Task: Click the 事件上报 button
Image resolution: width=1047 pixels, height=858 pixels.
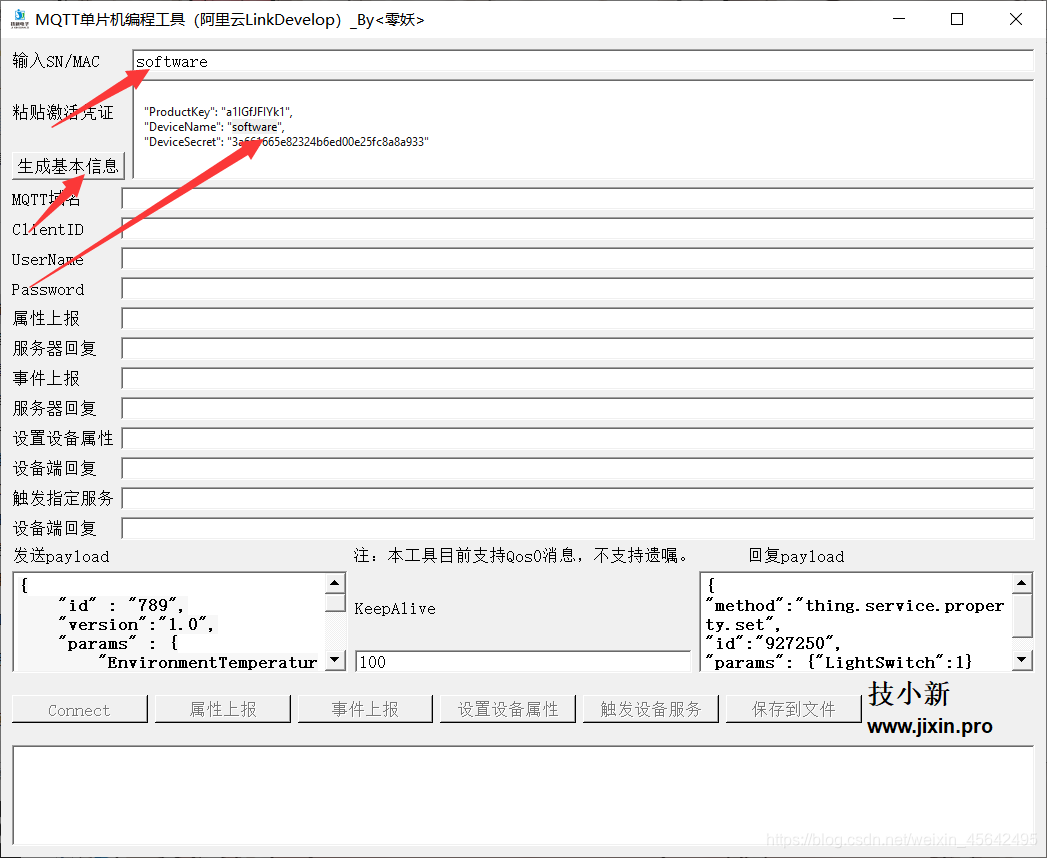Action: point(365,709)
